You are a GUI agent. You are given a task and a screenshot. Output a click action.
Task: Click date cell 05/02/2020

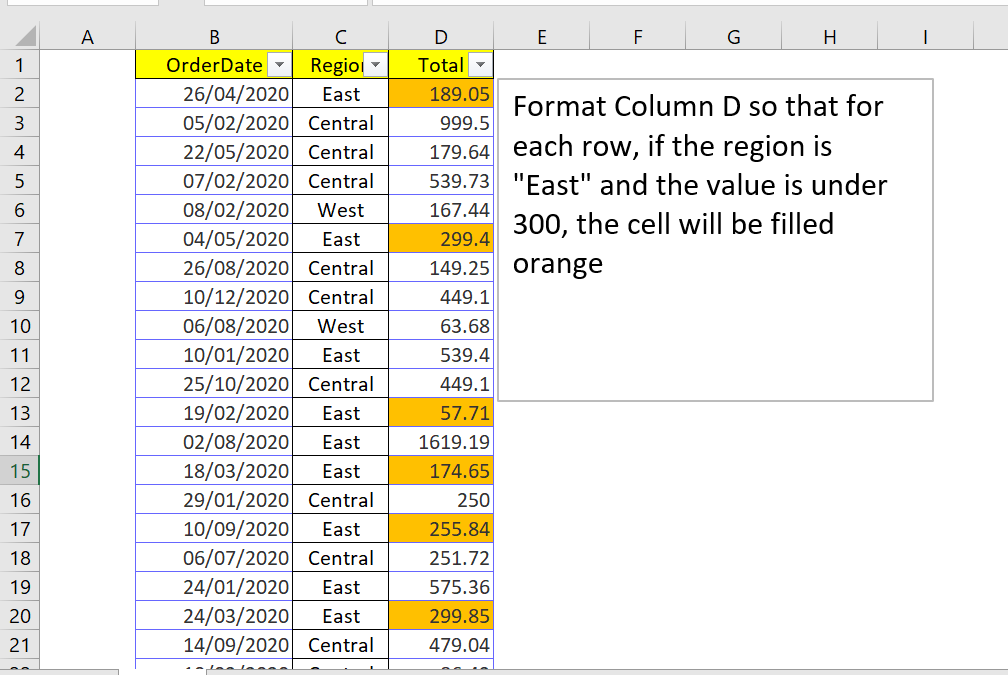(x=214, y=123)
